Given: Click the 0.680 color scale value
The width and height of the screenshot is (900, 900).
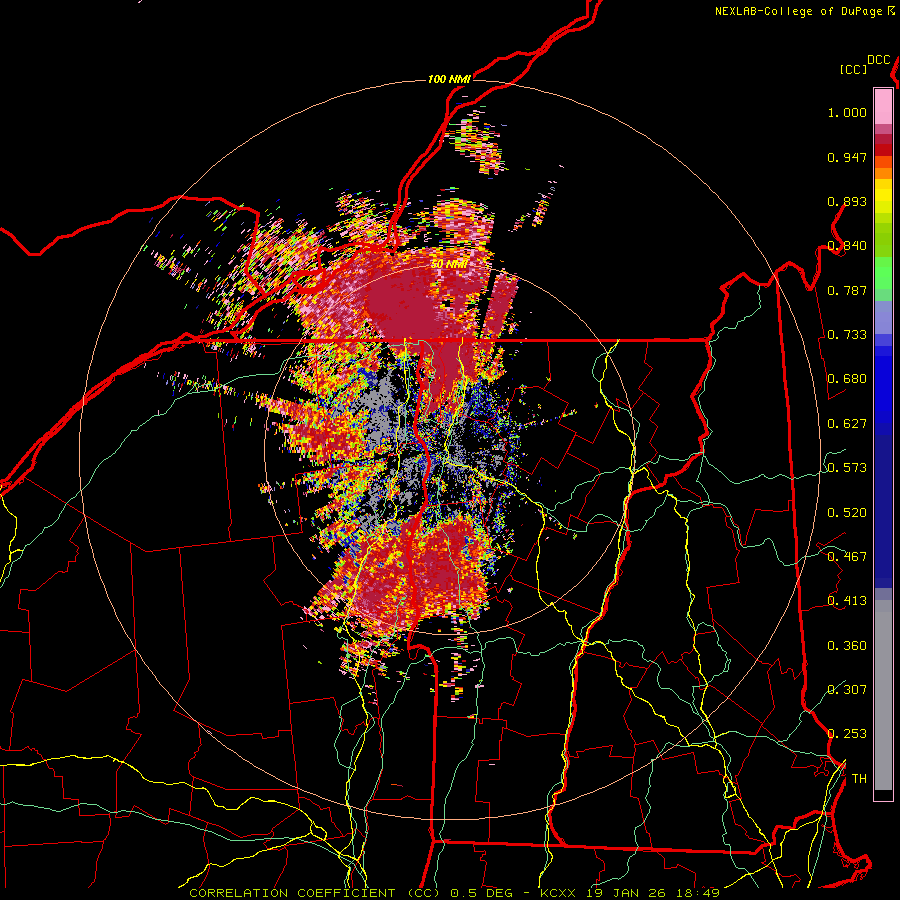Looking at the screenshot, I should [x=847, y=379].
